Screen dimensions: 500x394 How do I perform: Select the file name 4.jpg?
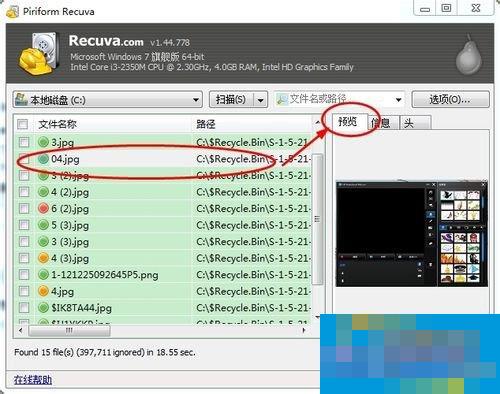click(62, 291)
